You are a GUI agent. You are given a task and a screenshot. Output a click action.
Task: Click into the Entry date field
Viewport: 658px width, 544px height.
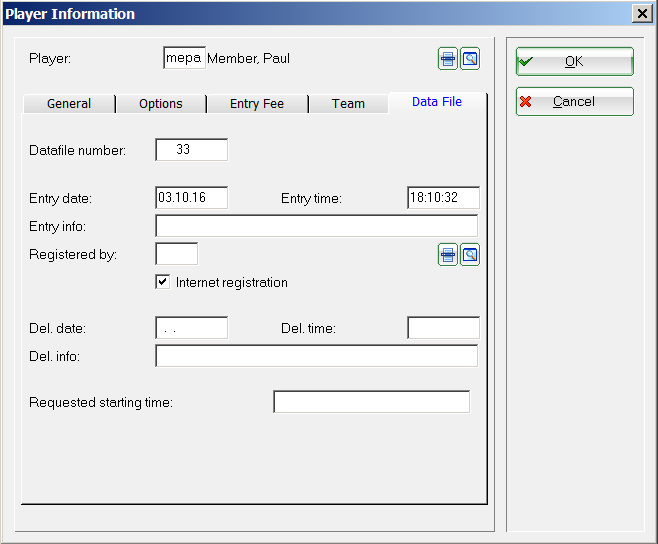(x=191, y=198)
